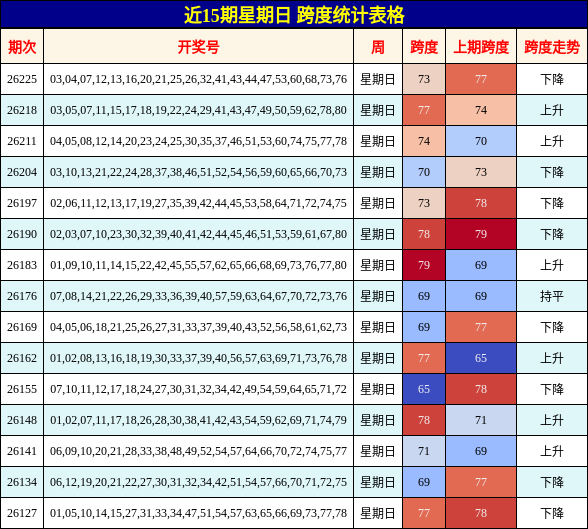Click the winning numbers for issue 26225

(198, 79)
